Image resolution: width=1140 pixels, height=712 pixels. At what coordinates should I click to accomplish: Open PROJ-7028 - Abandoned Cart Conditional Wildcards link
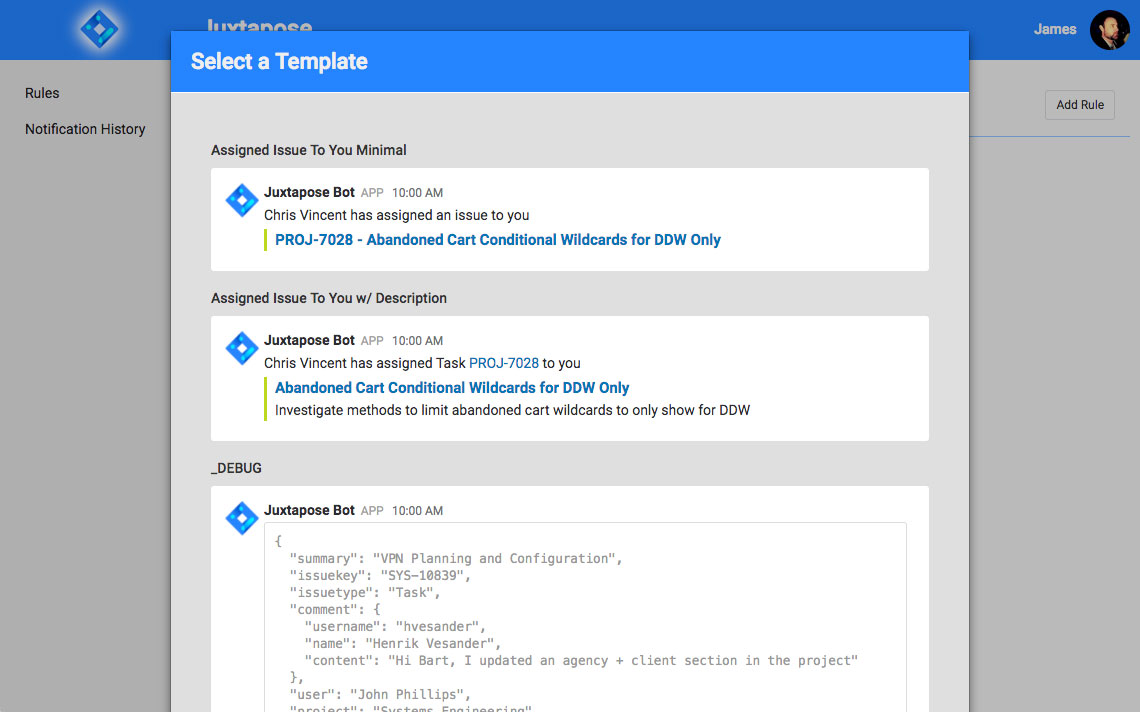[x=497, y=240]
